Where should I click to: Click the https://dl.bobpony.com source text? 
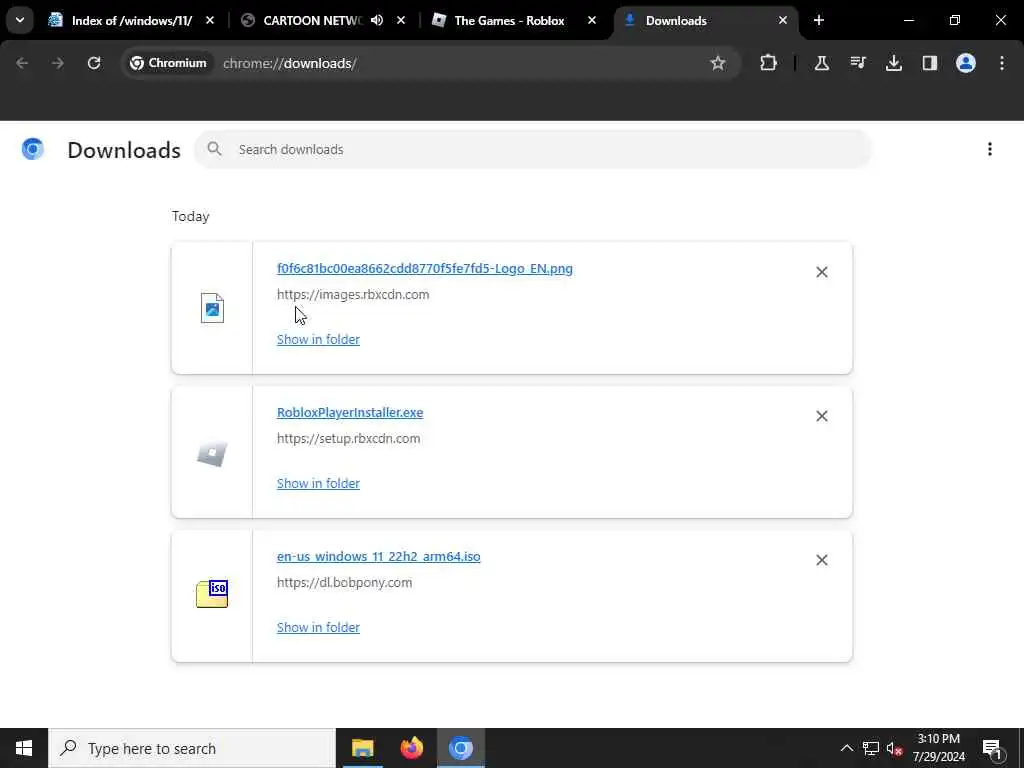click(x=344, y=582)
